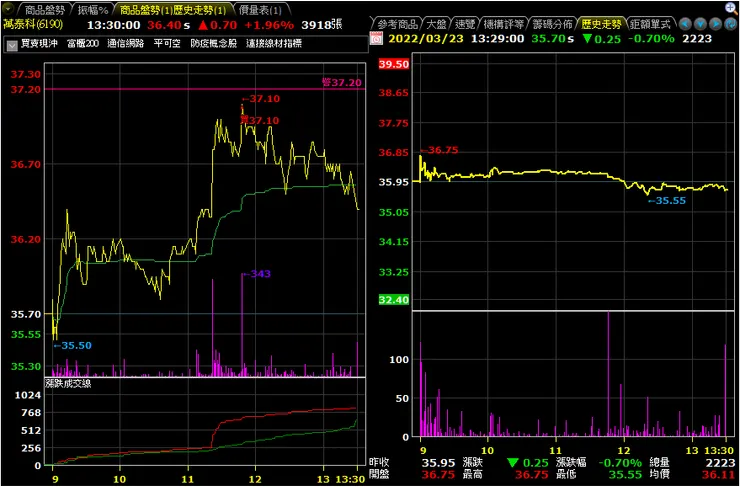Click the +1.96% change in header
This screenshot has height=487, width=740.
[x=269, y=25]
